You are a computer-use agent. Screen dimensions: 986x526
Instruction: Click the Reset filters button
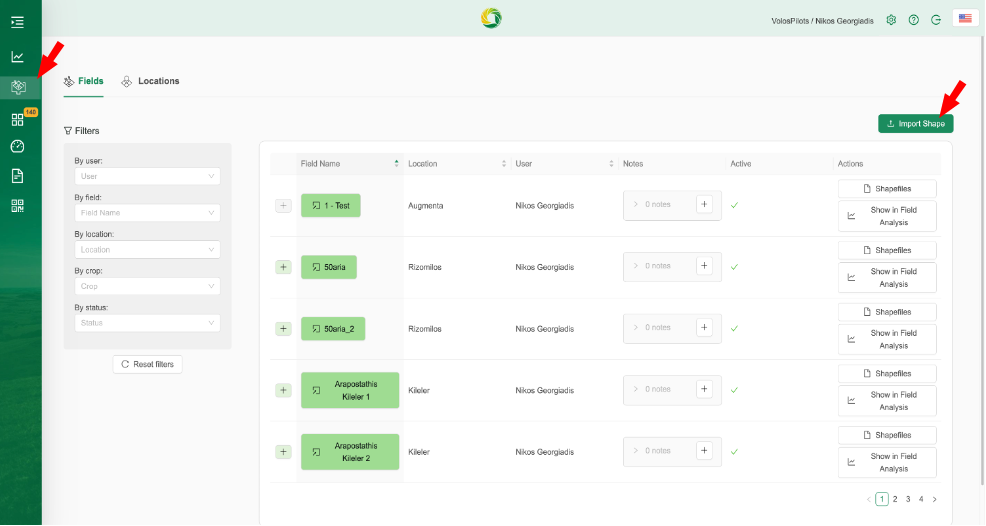click(147, 364)
